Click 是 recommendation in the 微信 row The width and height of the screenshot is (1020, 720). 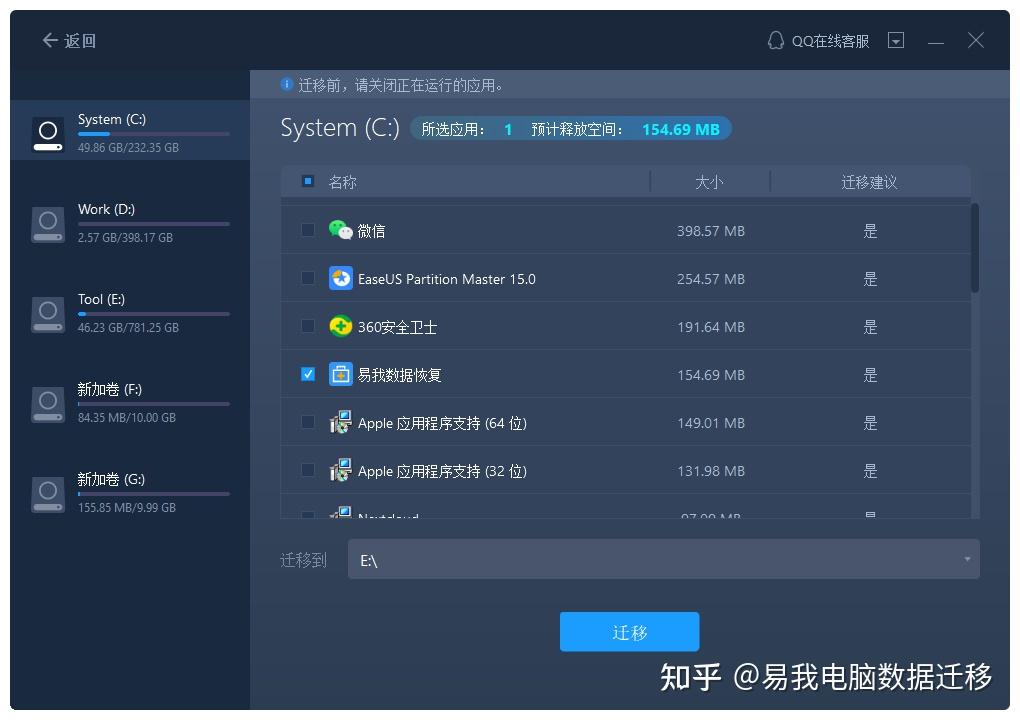(870, 231)
